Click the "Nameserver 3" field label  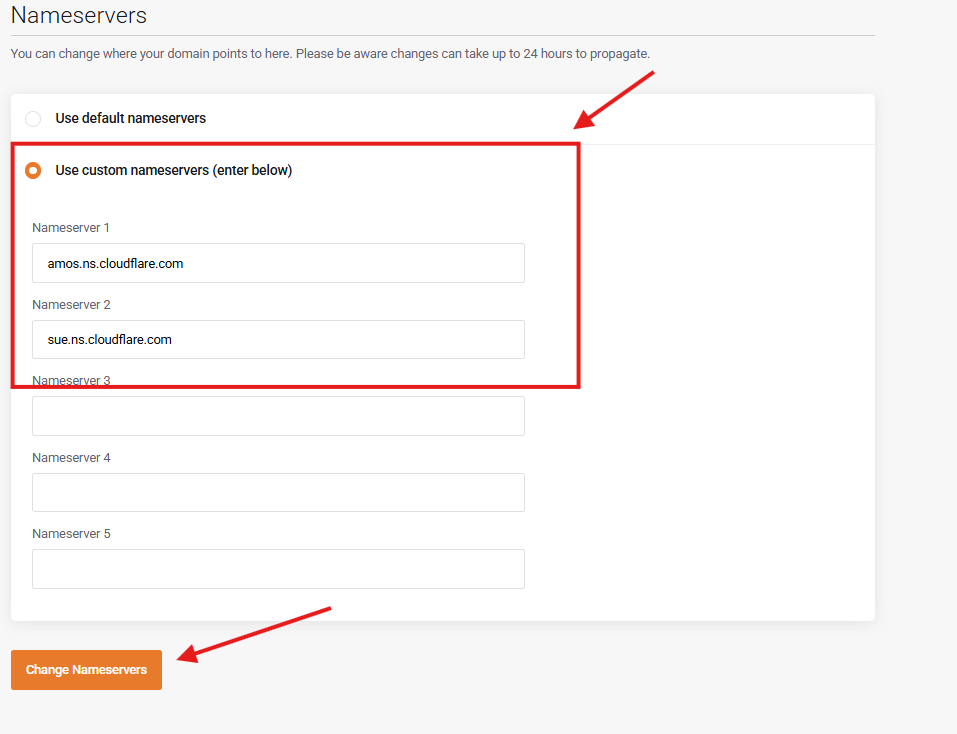(x=71, y=381)
